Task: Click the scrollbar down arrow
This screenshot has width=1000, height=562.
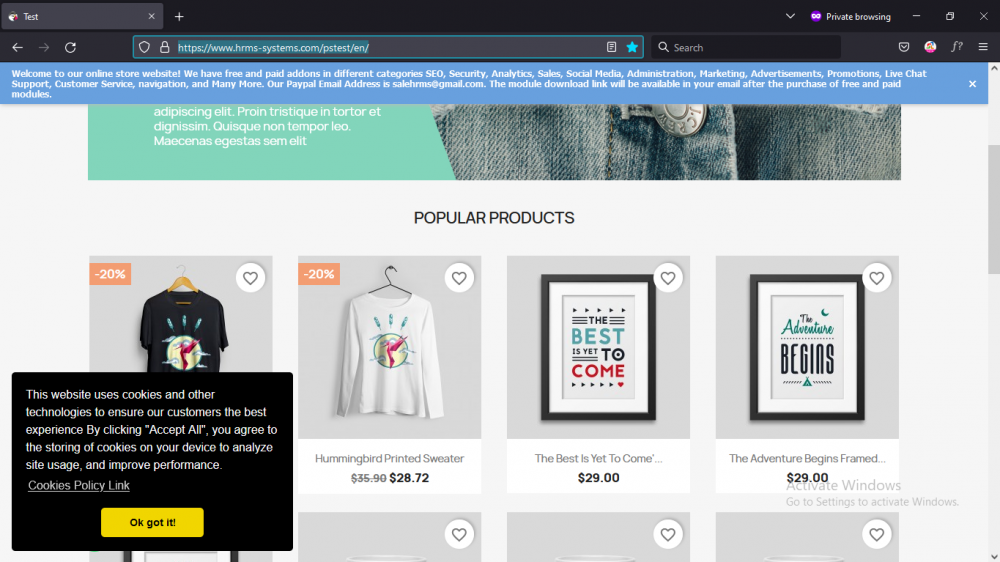Action: tap(994, 556)
